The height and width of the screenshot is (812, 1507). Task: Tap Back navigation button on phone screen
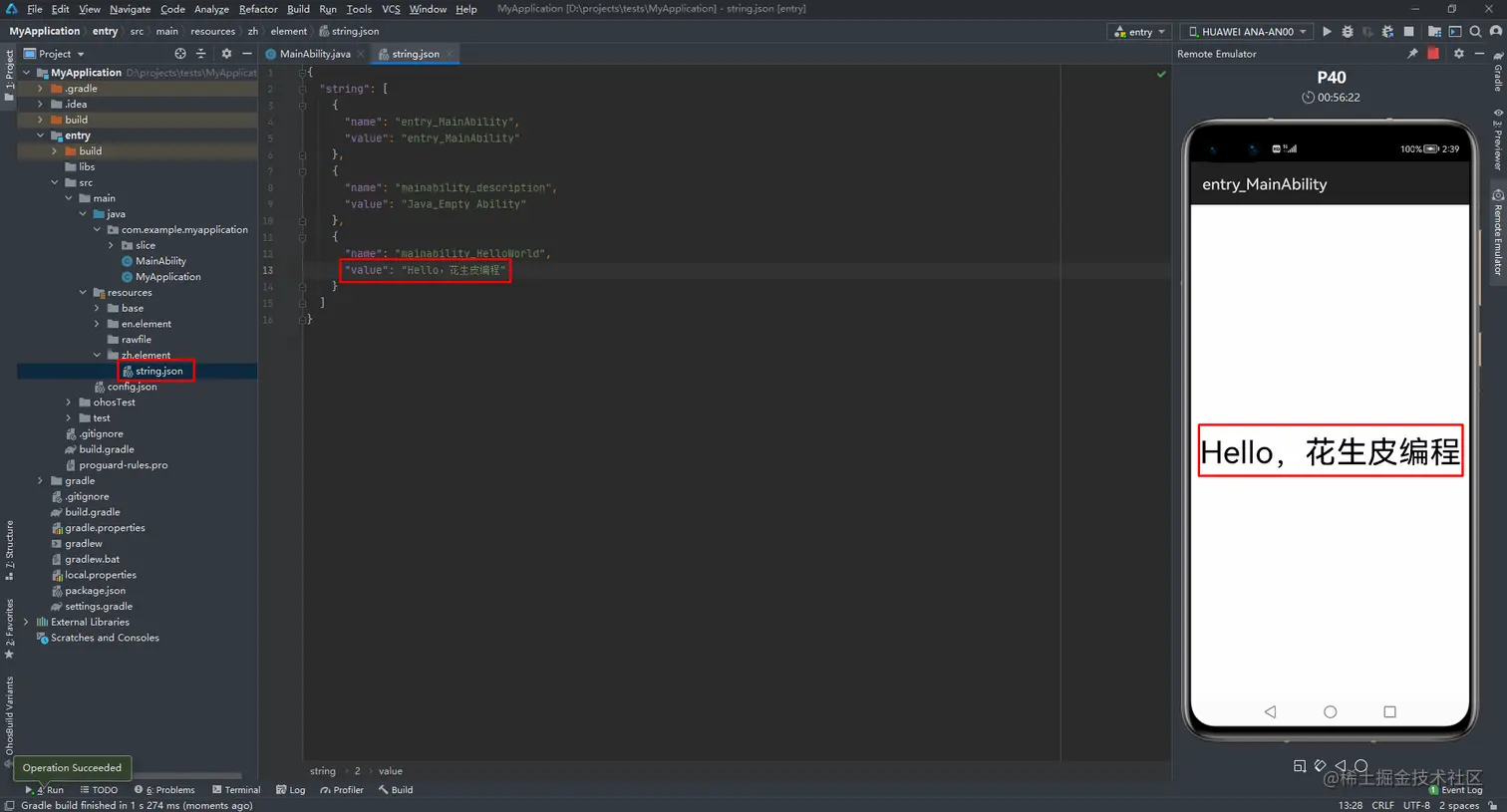(1270, 711)
